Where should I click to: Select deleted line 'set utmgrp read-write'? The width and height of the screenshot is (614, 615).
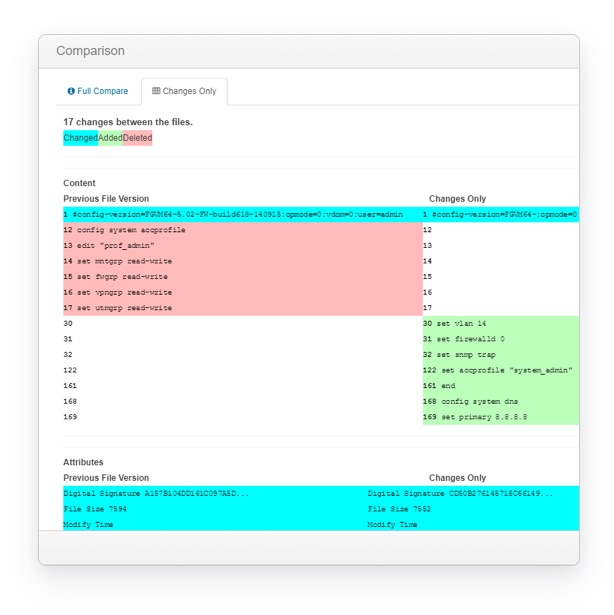tap(243, 308)
